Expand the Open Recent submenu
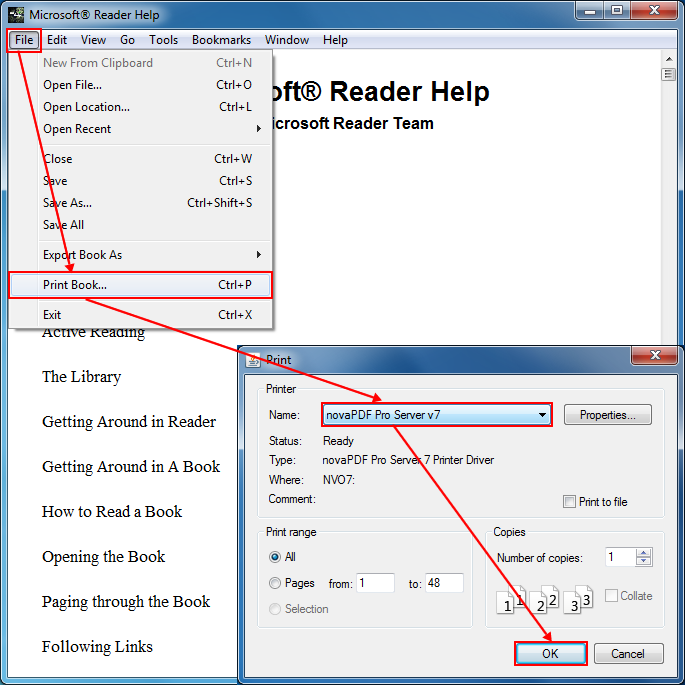This screenshot has width=685, height=685. pyautogui.click(x=140, y=129)
